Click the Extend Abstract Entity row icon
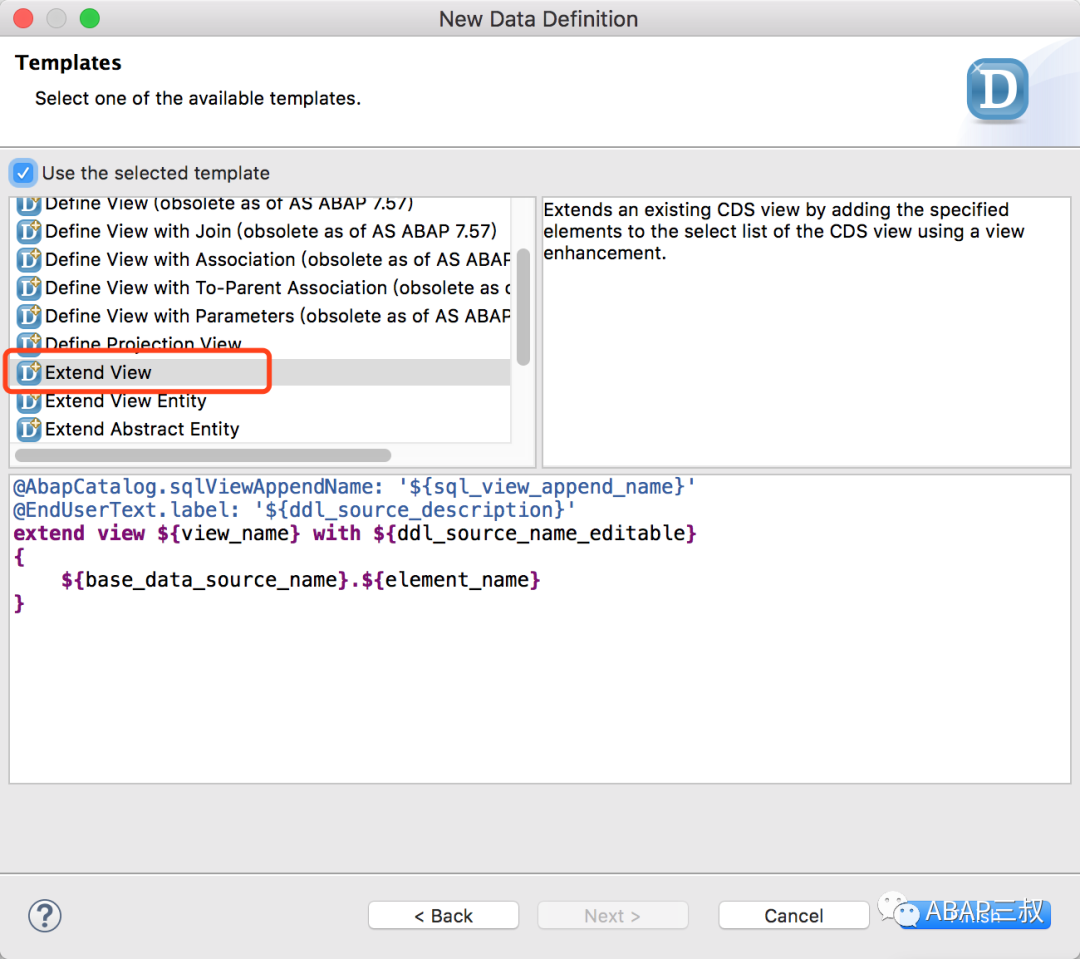 pyautogui.click(x=29, y=429)
